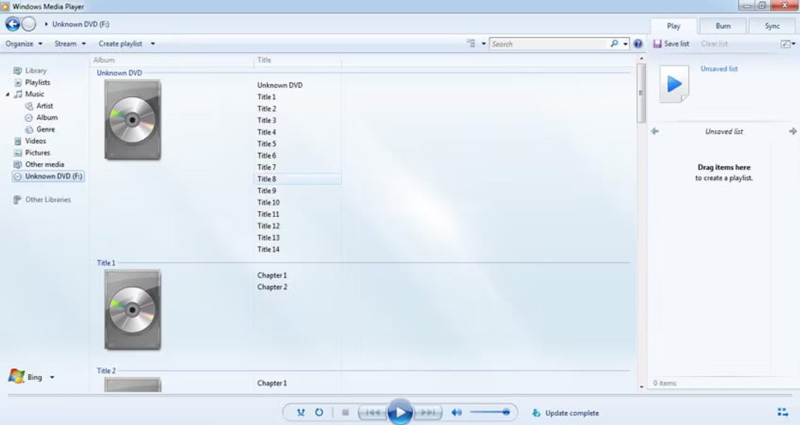Open the Help question-mark icon
This screenshot has height=425, width=800.
(638, 44)
